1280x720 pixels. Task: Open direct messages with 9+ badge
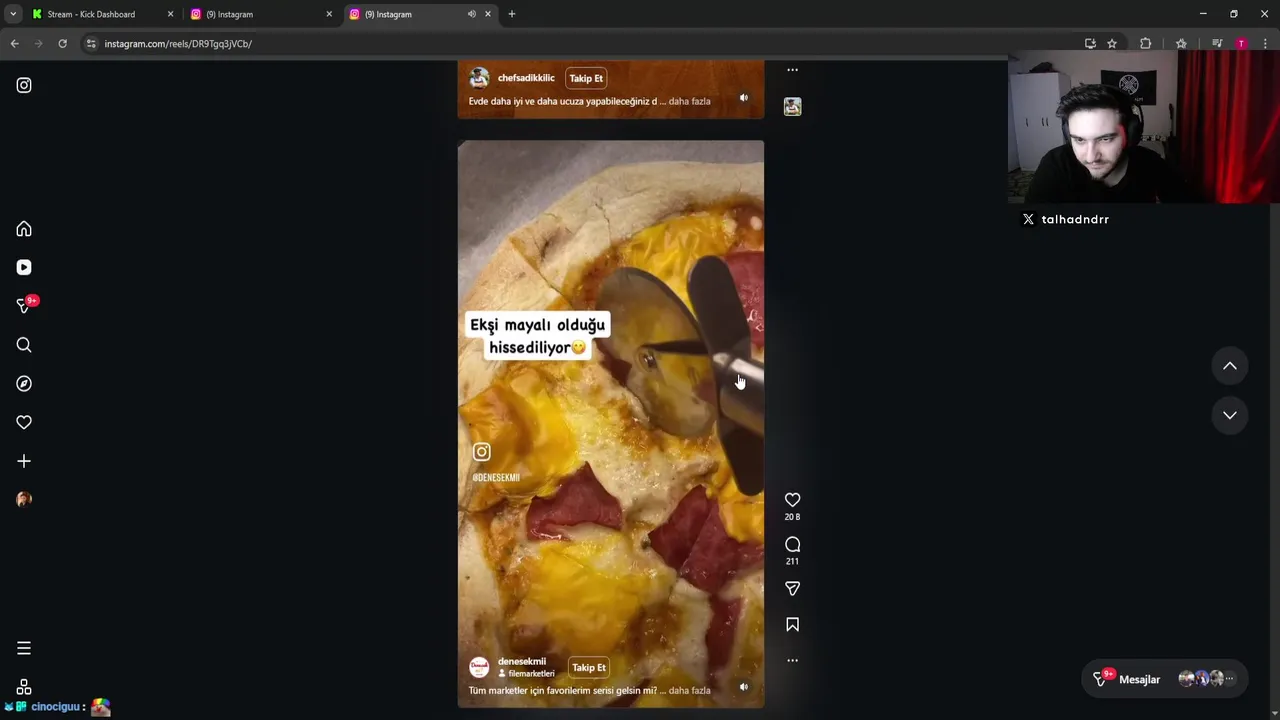point(25,305)
